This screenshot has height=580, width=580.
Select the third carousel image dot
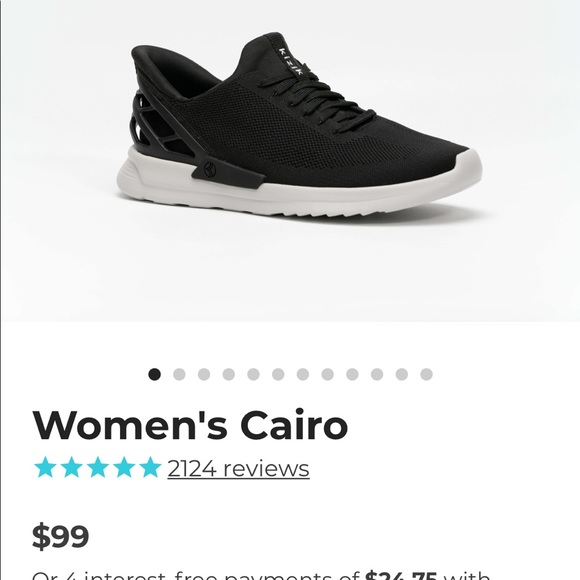point(204,374)
